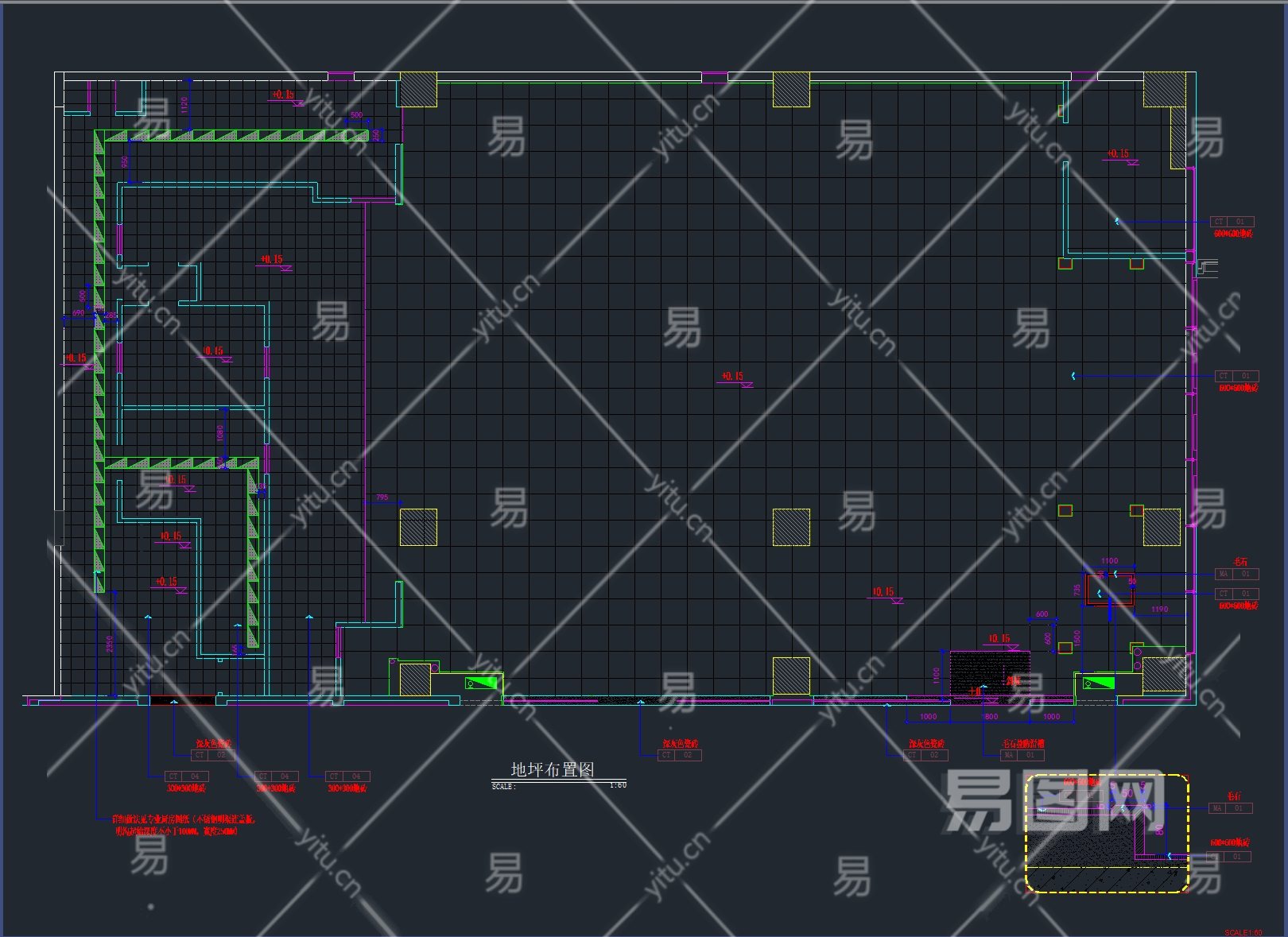Select the 1190 dimension text
Viewport: 1288px width, 937px height.
1160,610
